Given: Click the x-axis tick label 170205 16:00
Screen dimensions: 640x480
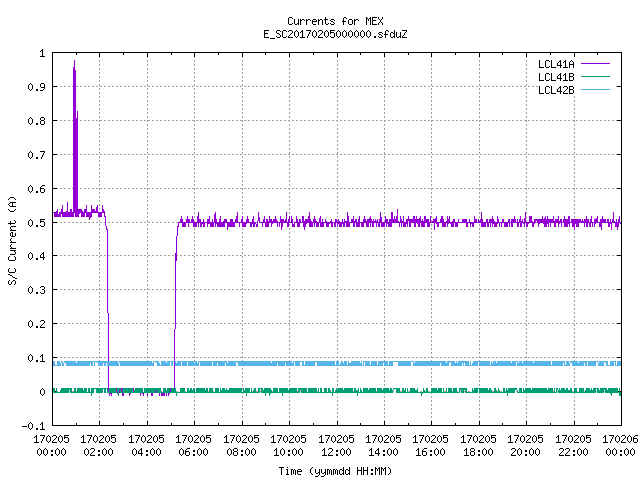Looking at the screenshot, I should click(x=431, y=446).
